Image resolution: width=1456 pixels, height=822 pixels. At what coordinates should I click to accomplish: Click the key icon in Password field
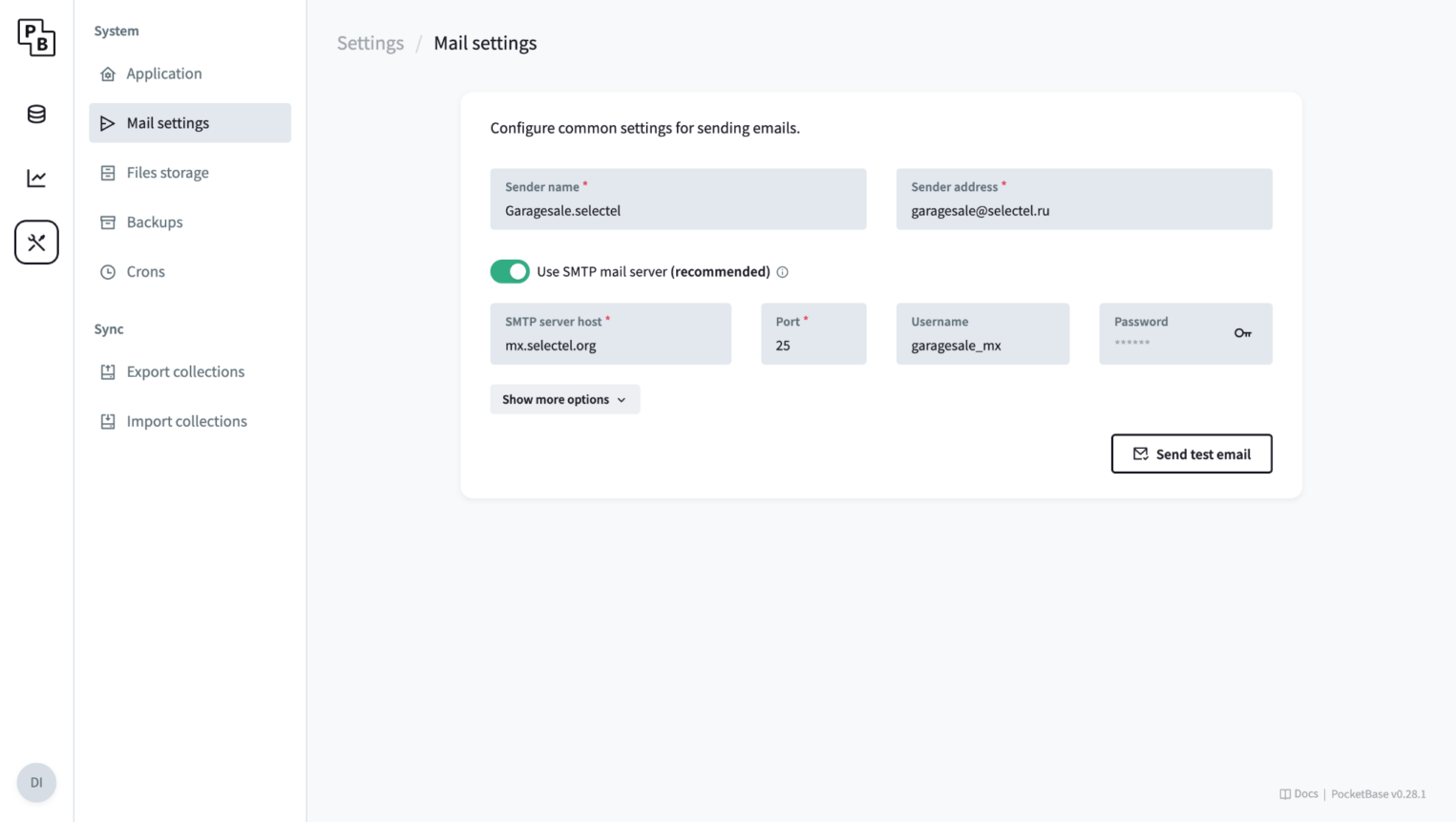pos(1242,333)
